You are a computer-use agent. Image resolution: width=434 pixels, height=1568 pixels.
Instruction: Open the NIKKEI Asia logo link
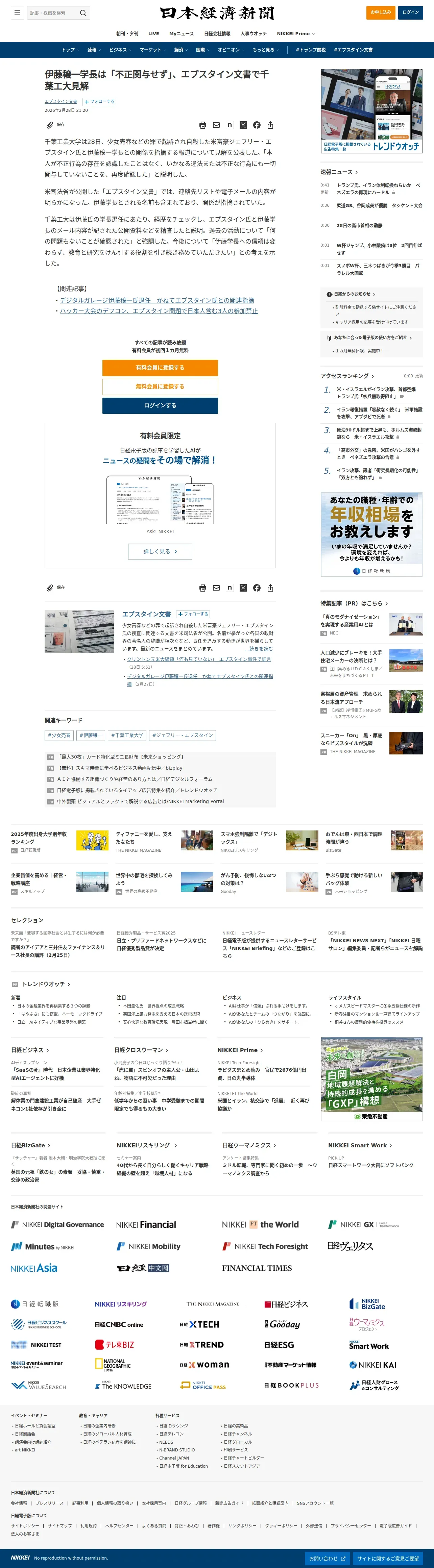[34, 1268]
